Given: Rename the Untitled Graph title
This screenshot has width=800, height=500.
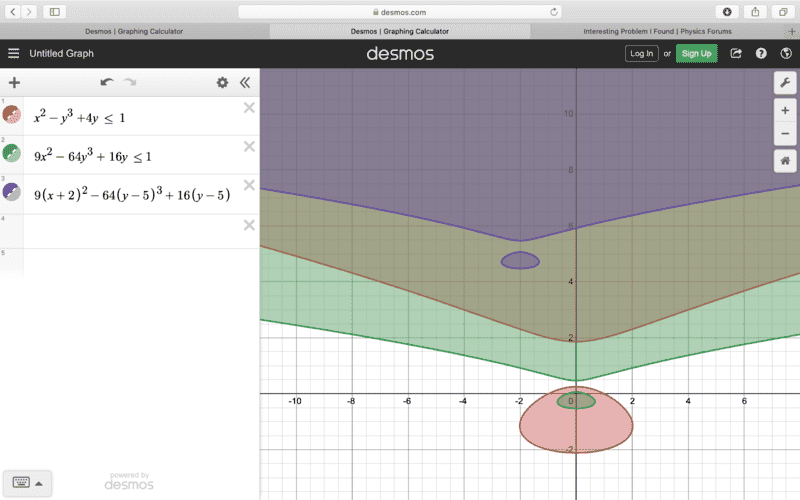Looking at the screenshot, I should (x=61, y=54).
